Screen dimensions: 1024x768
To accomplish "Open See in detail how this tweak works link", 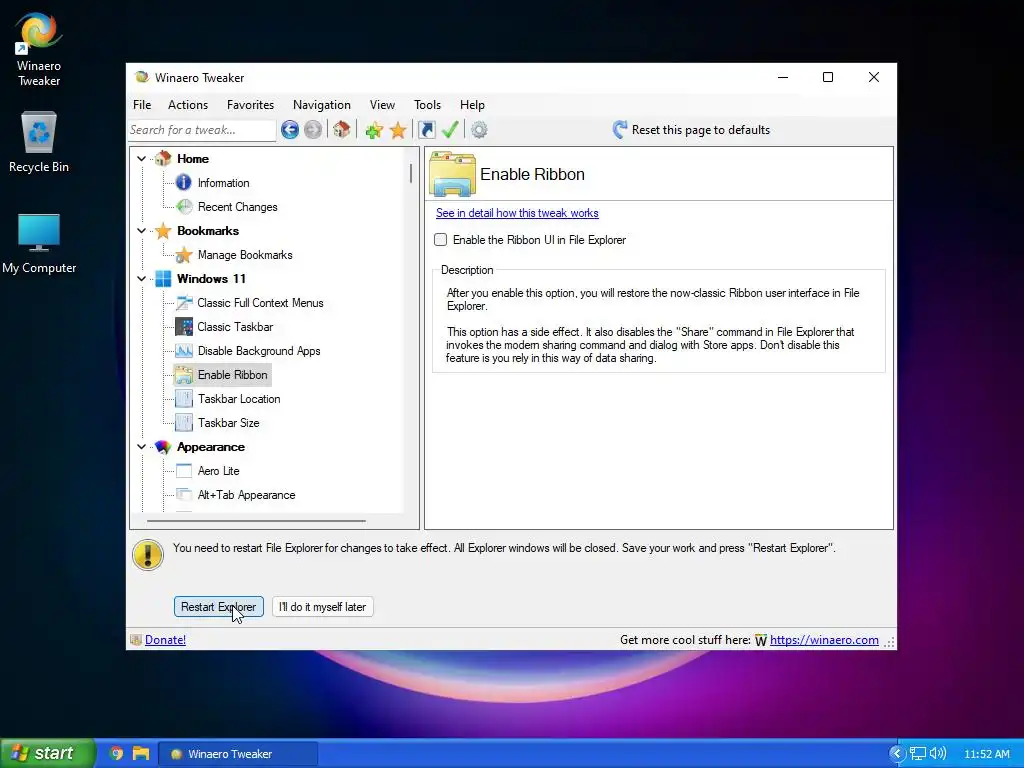I will click(x=517, y=213).
